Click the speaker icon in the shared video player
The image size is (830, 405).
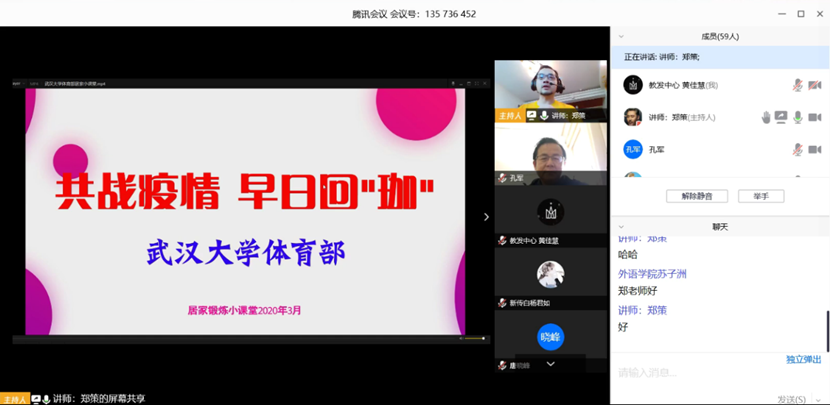(461, 338)
